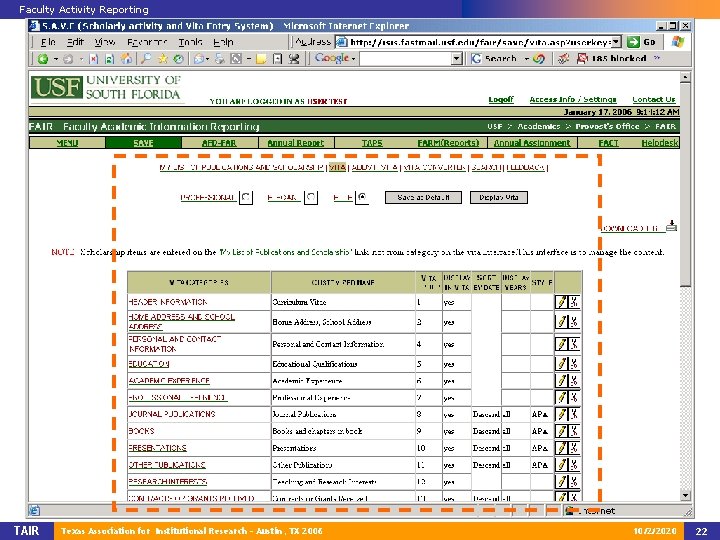Click the Refresh page icon
The height and width of the screenshot is (540, 720).
pos(110,59)
